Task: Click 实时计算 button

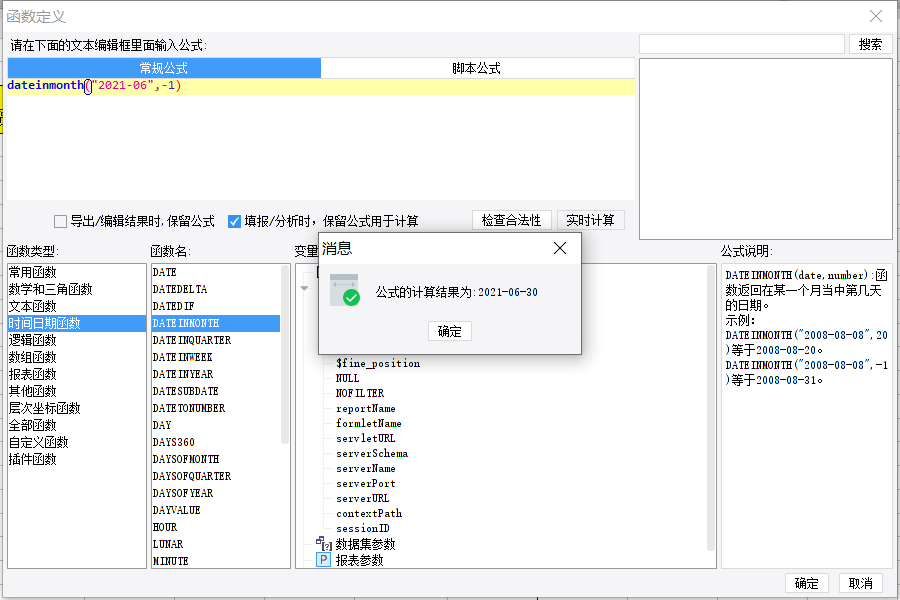Action: pyautogui.click(x=591, y=220)
